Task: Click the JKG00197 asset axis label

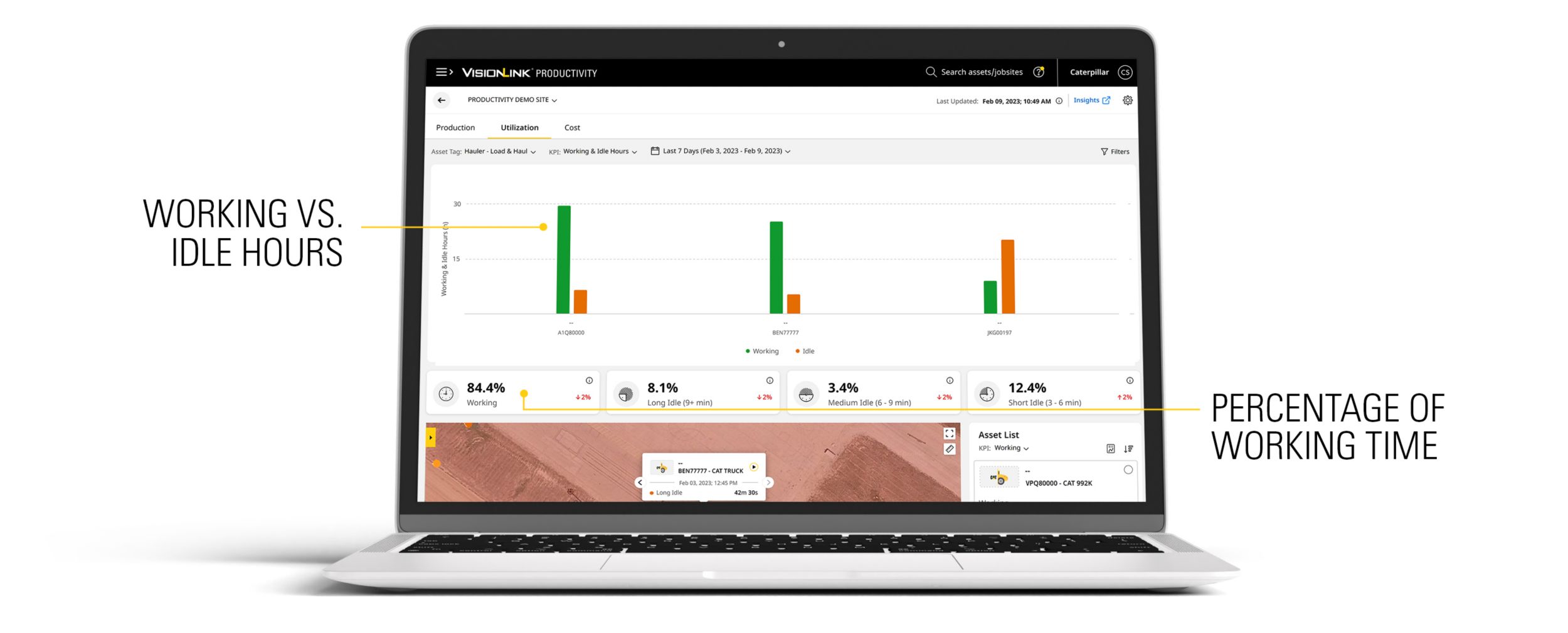Action: pos(999,333)
